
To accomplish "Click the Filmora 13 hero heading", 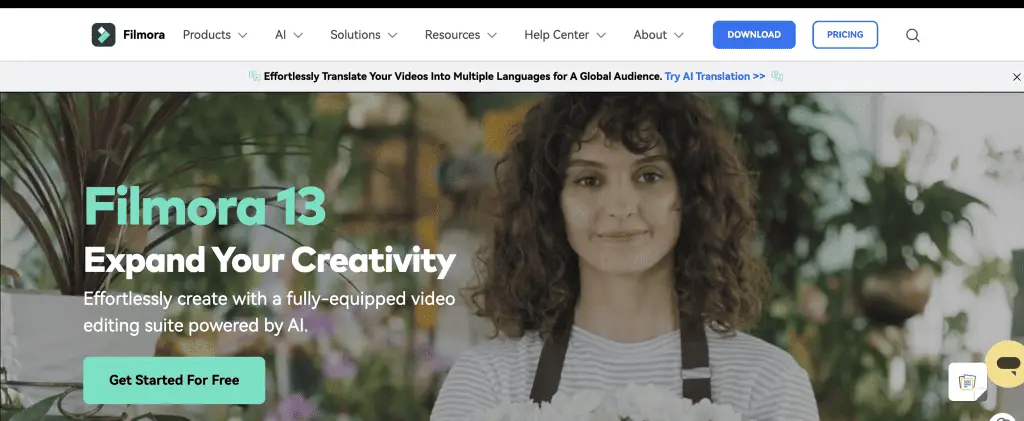I will pyautogui.click(x=204, y=206).
